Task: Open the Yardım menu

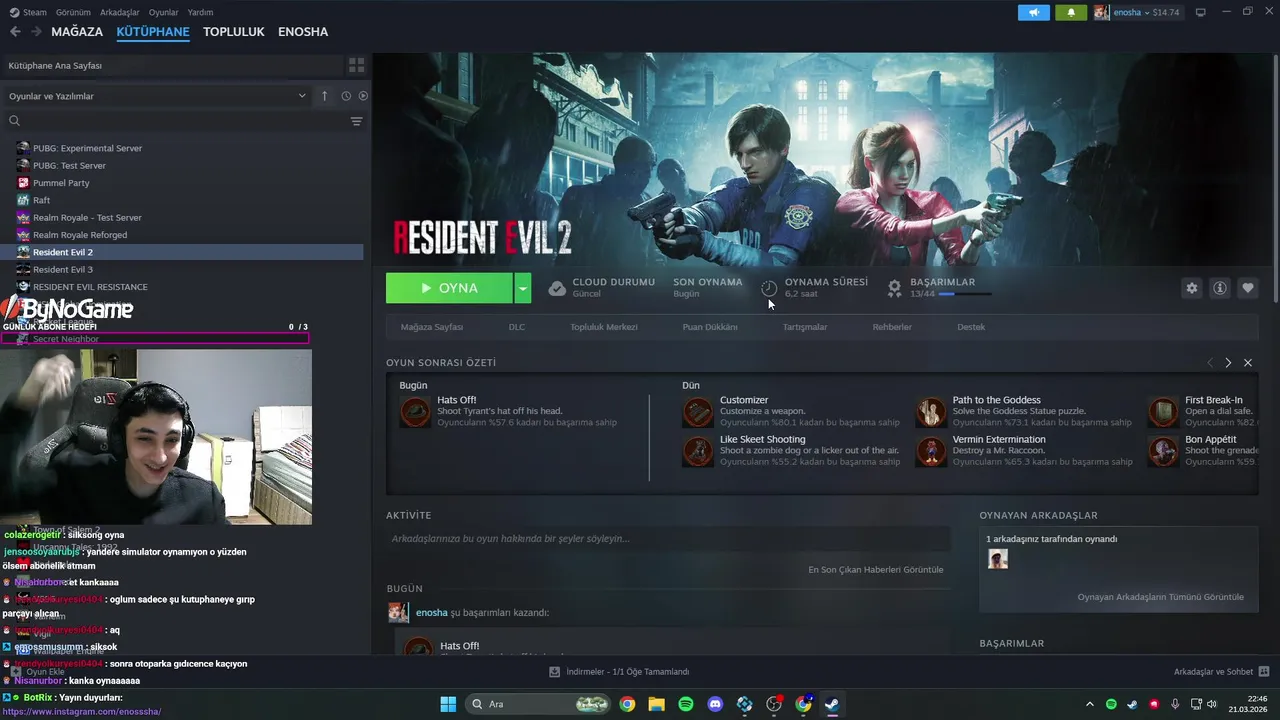Action: pos(201,12)
